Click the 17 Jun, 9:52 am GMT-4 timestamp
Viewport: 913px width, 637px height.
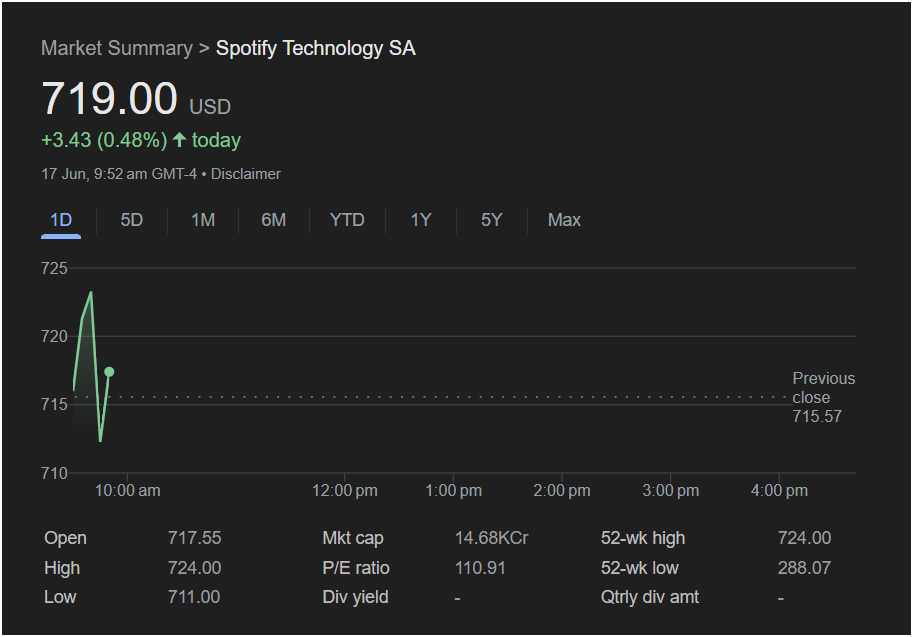click(119, 174)
